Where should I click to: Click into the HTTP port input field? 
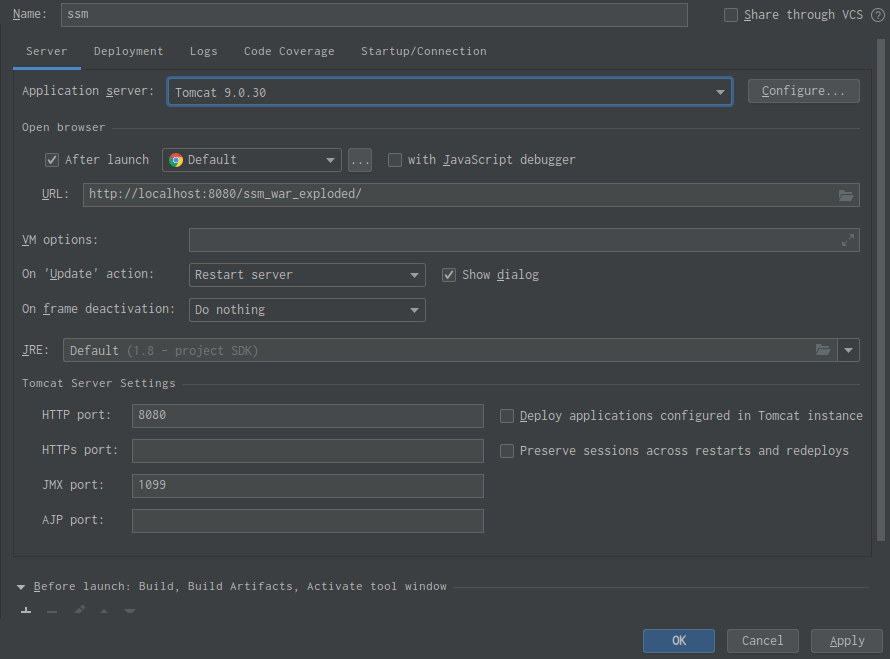tap(307, 416)
